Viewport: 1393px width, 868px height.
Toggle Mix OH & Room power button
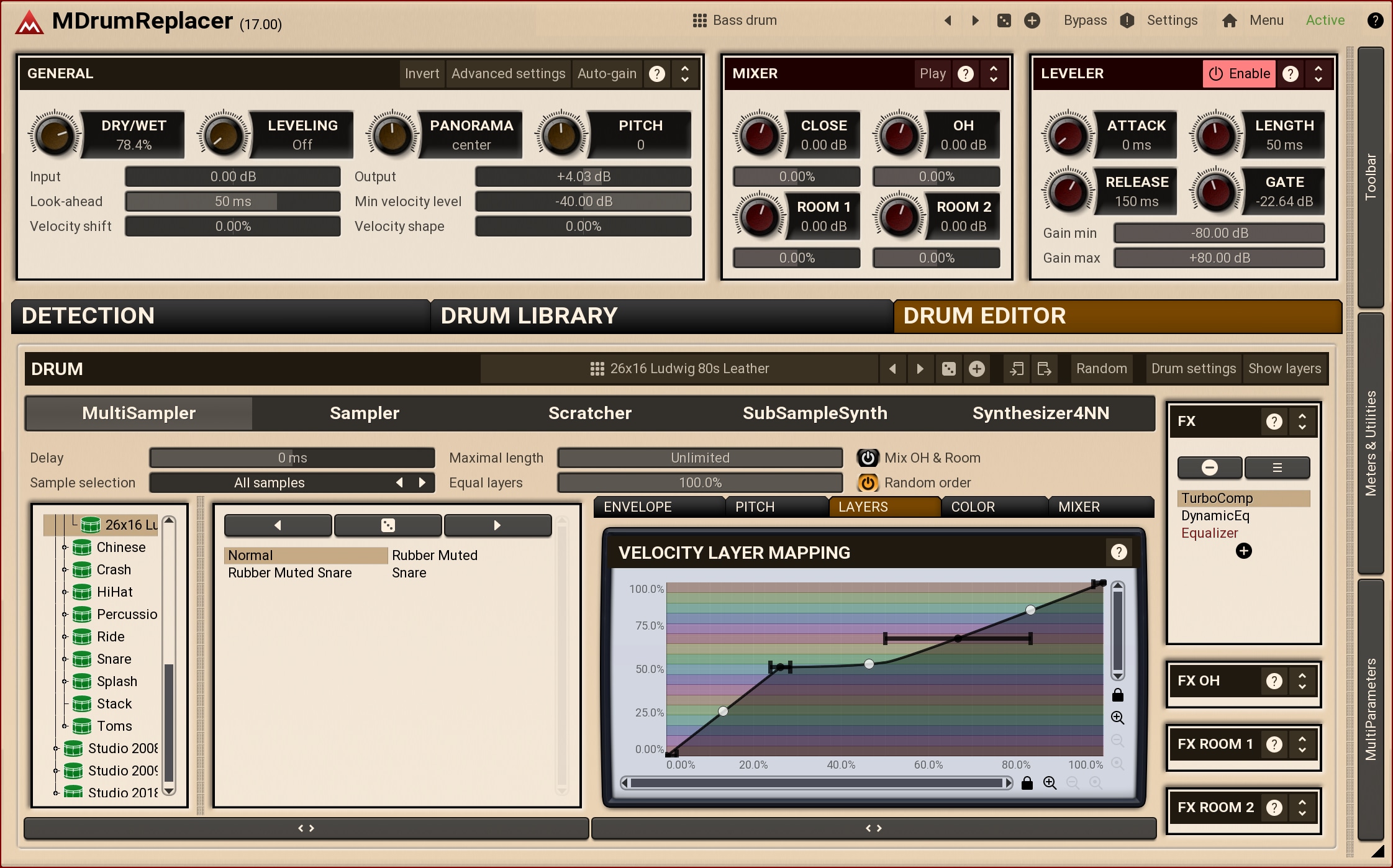[868, 458]
